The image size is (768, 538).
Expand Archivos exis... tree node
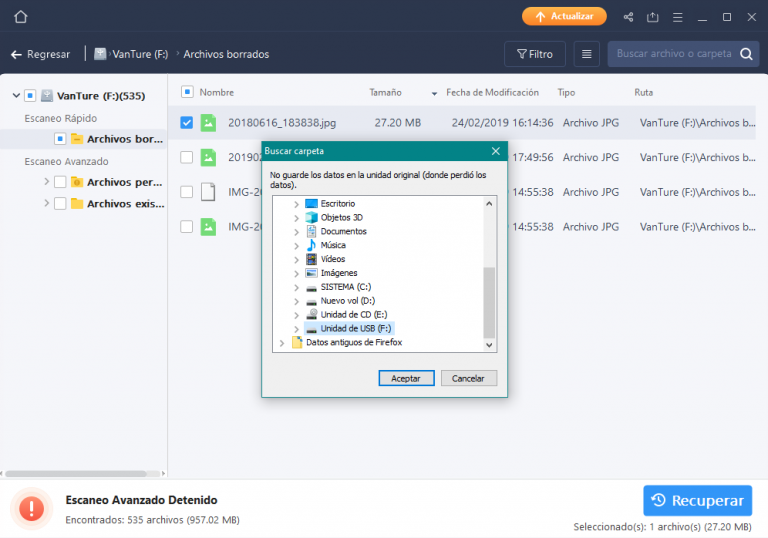(47, 203)
